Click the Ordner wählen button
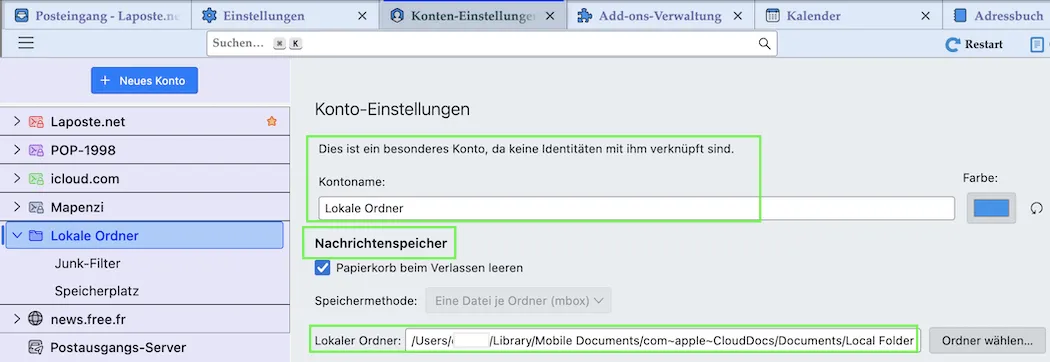Viewport: 1050px width, 362px height. (x=987, y=341)
